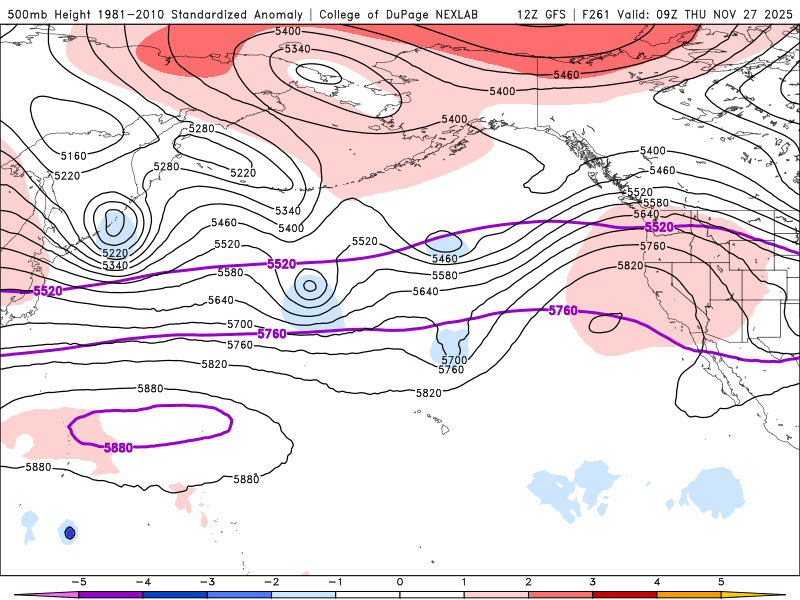Click the yellow arrow tip of the color bar

(754, 595)
